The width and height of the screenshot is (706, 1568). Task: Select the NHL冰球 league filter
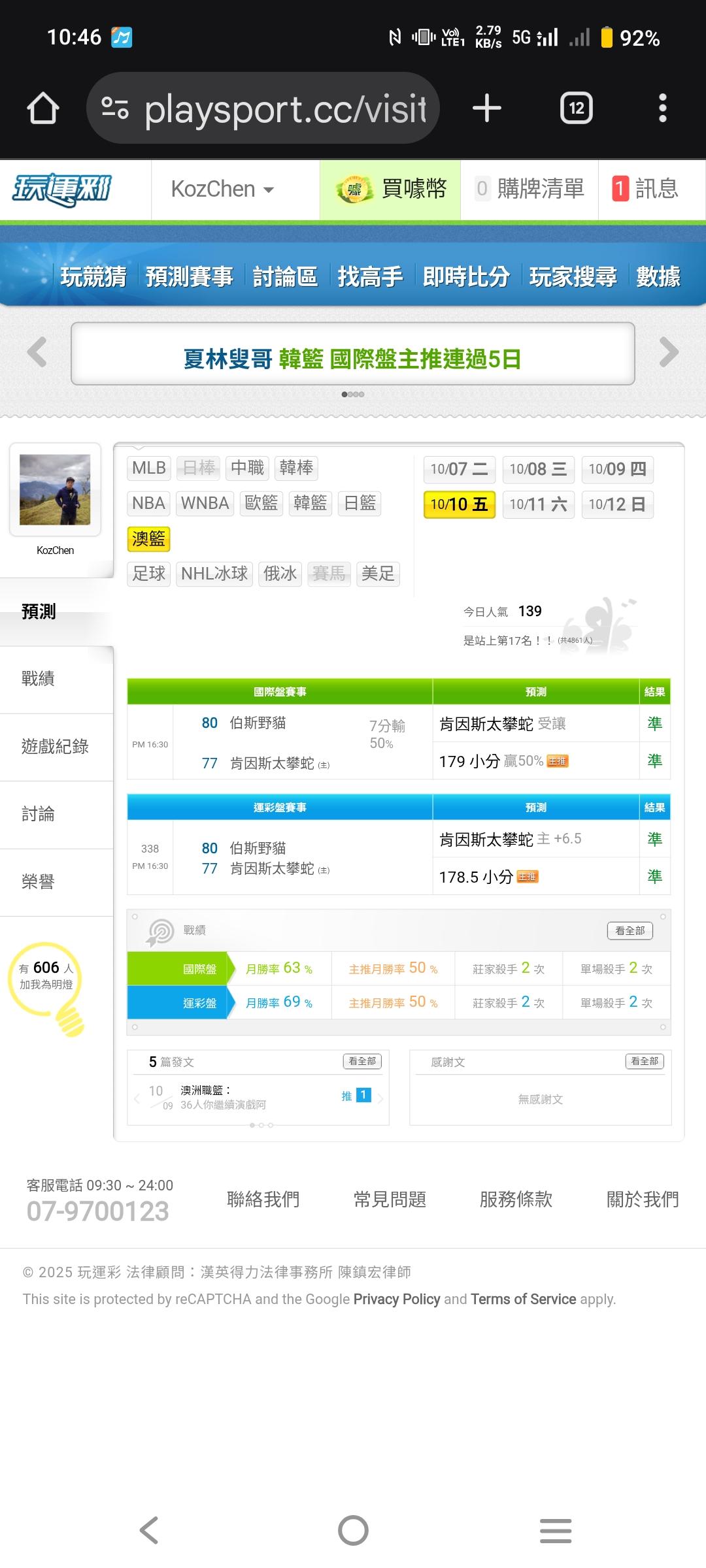click(x=214, y=574)
